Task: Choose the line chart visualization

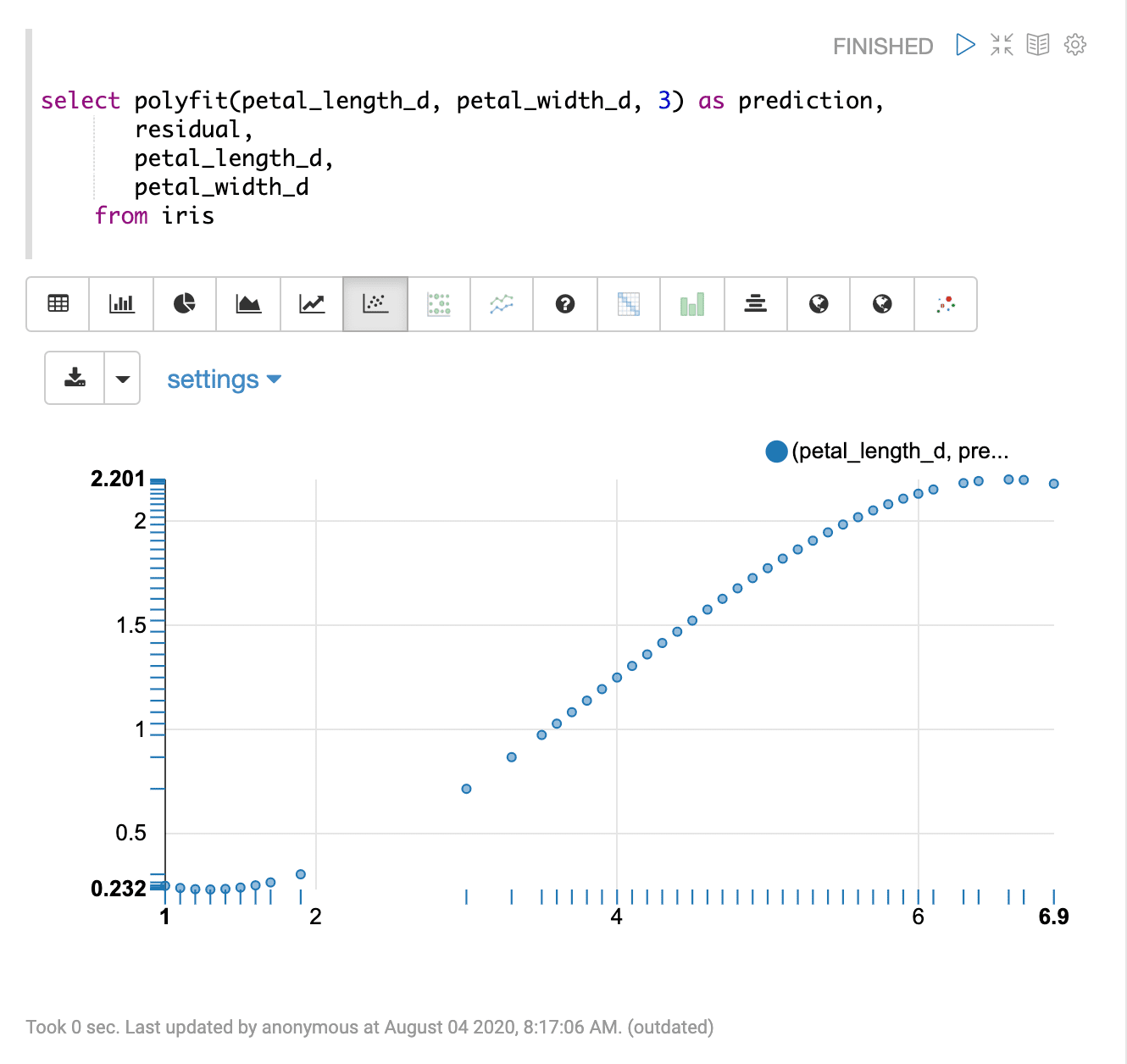Action: [x=312, y=304]
